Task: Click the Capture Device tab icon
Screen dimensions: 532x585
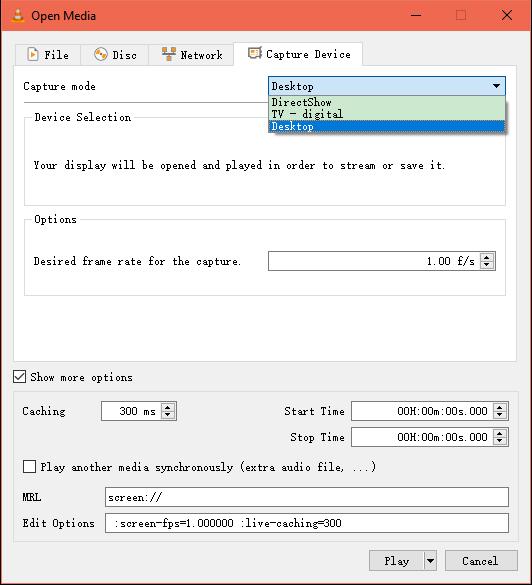Action: point(254,53)
